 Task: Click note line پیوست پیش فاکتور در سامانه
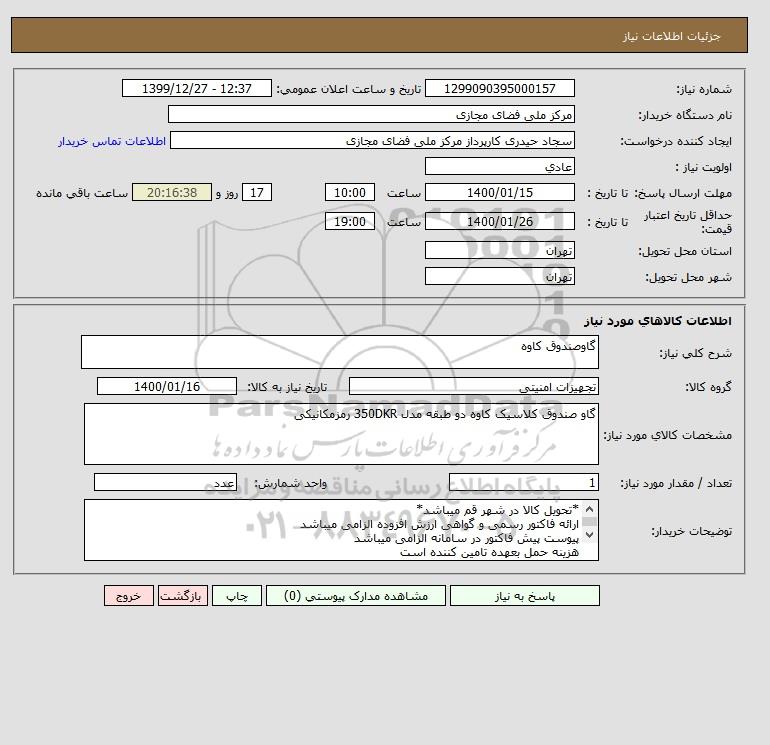[x=467, y=538]
